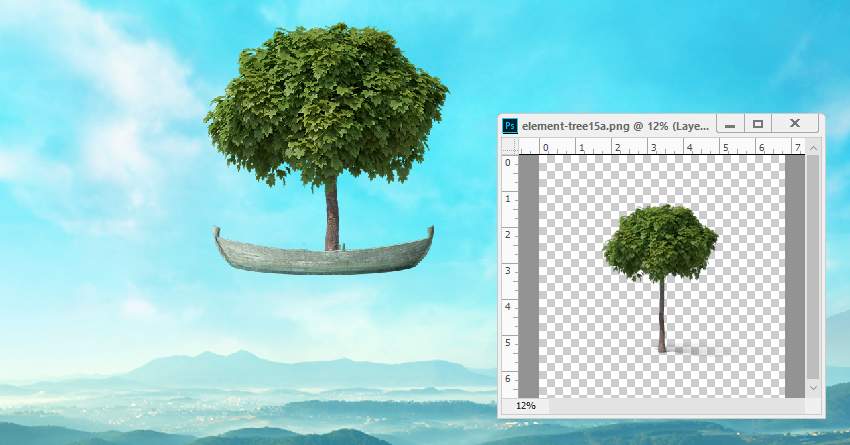
Task: Click the vertical scrollbar thumb in the tree window
Action: pyautogui.click(x=813, y=267)
